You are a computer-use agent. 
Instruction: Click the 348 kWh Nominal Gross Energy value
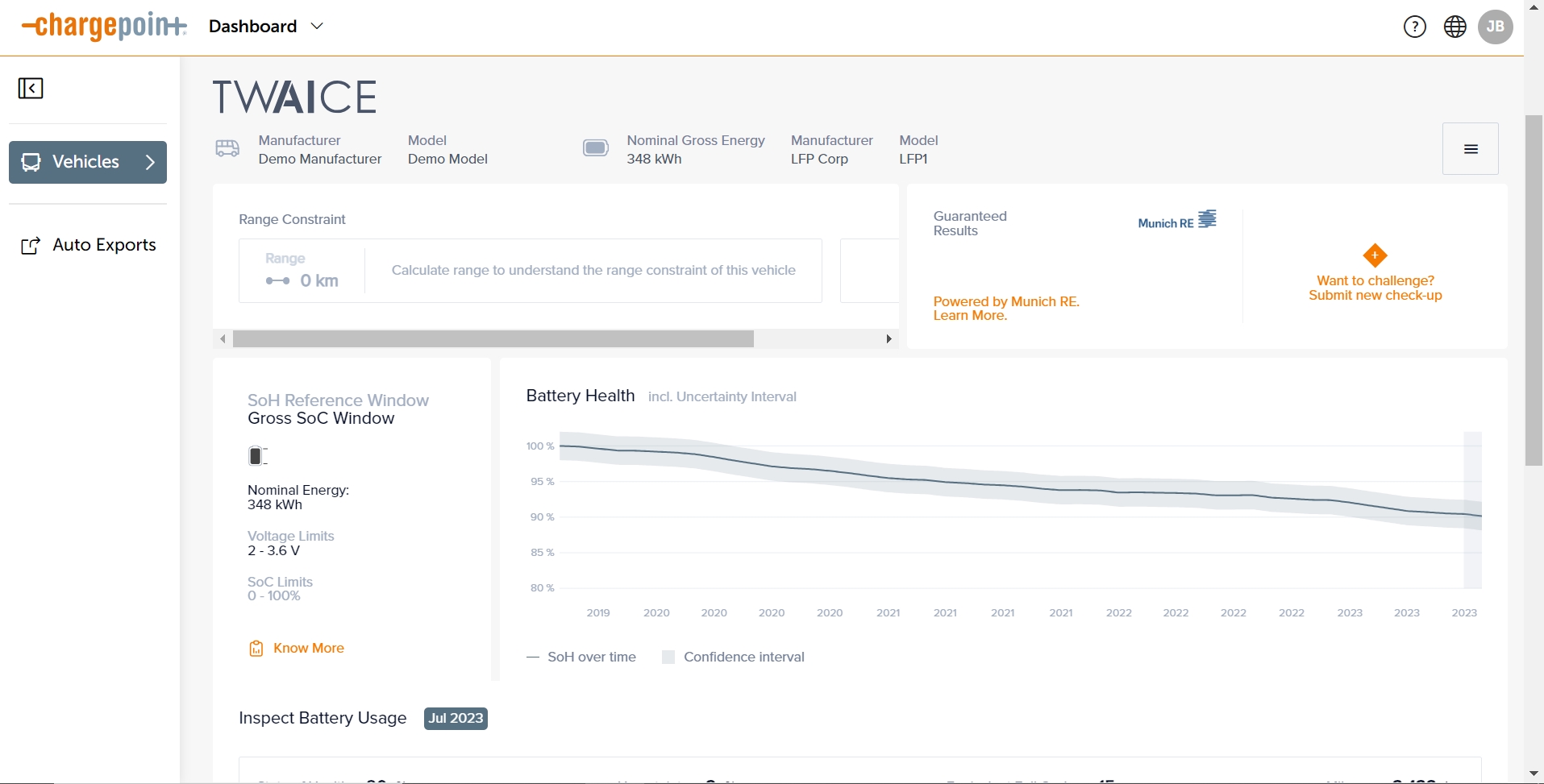[x=654, y=160]
